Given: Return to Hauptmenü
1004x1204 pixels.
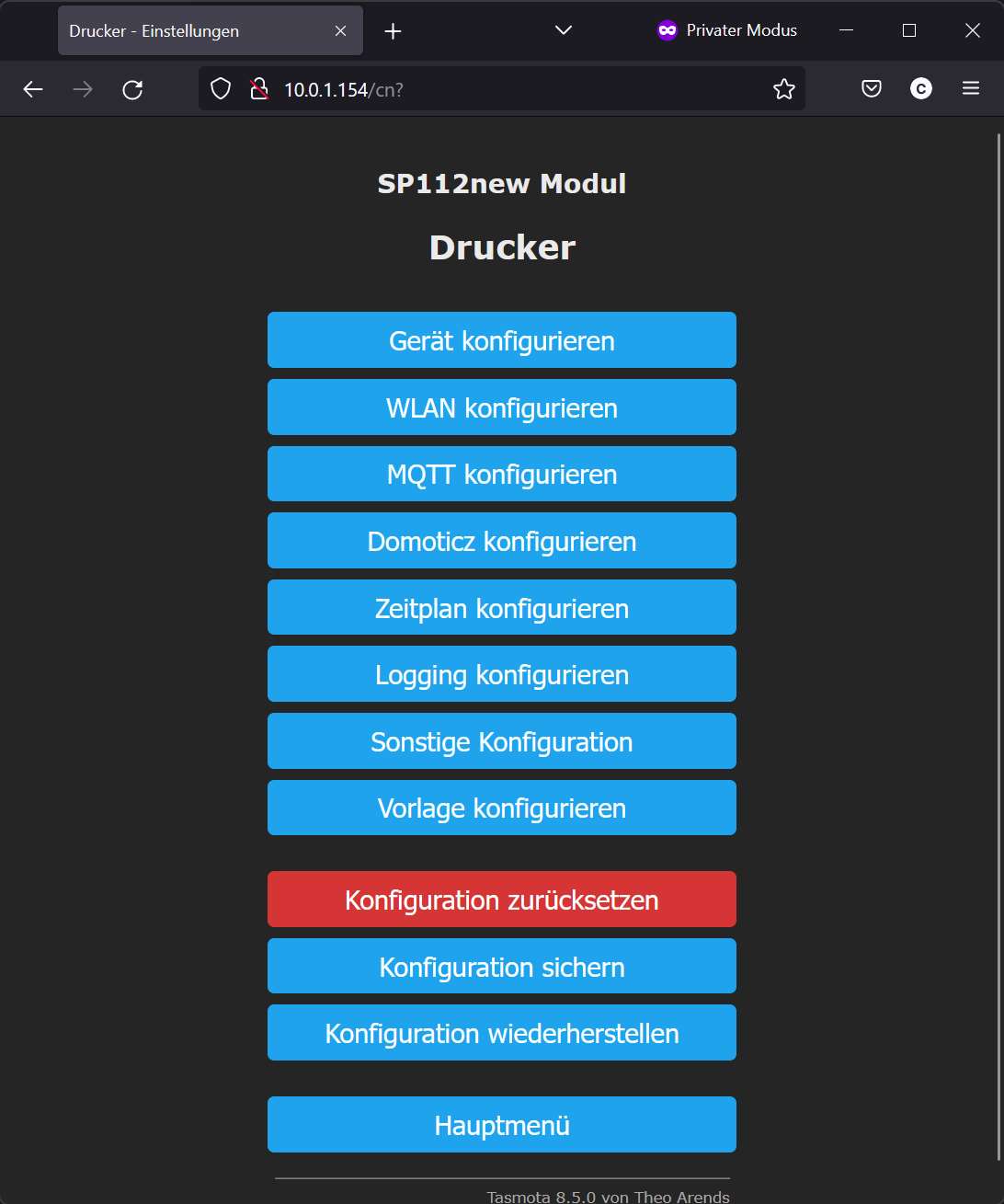Looking at the screenshot, I should pos(502,1125).
